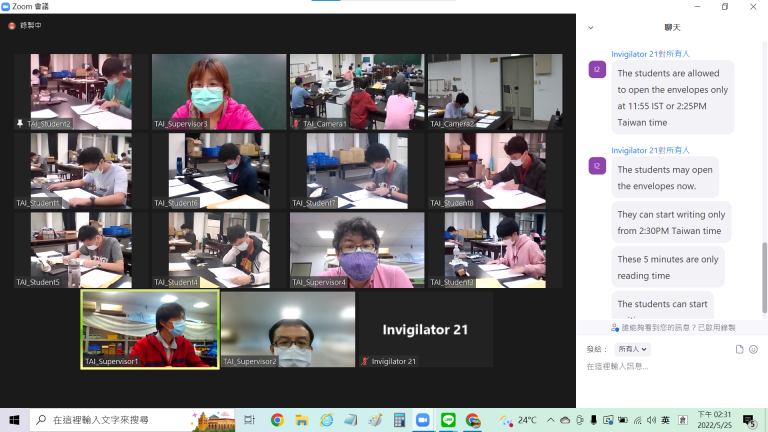Image resolution: width=768 pixels, height=432 pixels.
Task: Collapse the chat panel using the chevron
Action: [591, 28]
